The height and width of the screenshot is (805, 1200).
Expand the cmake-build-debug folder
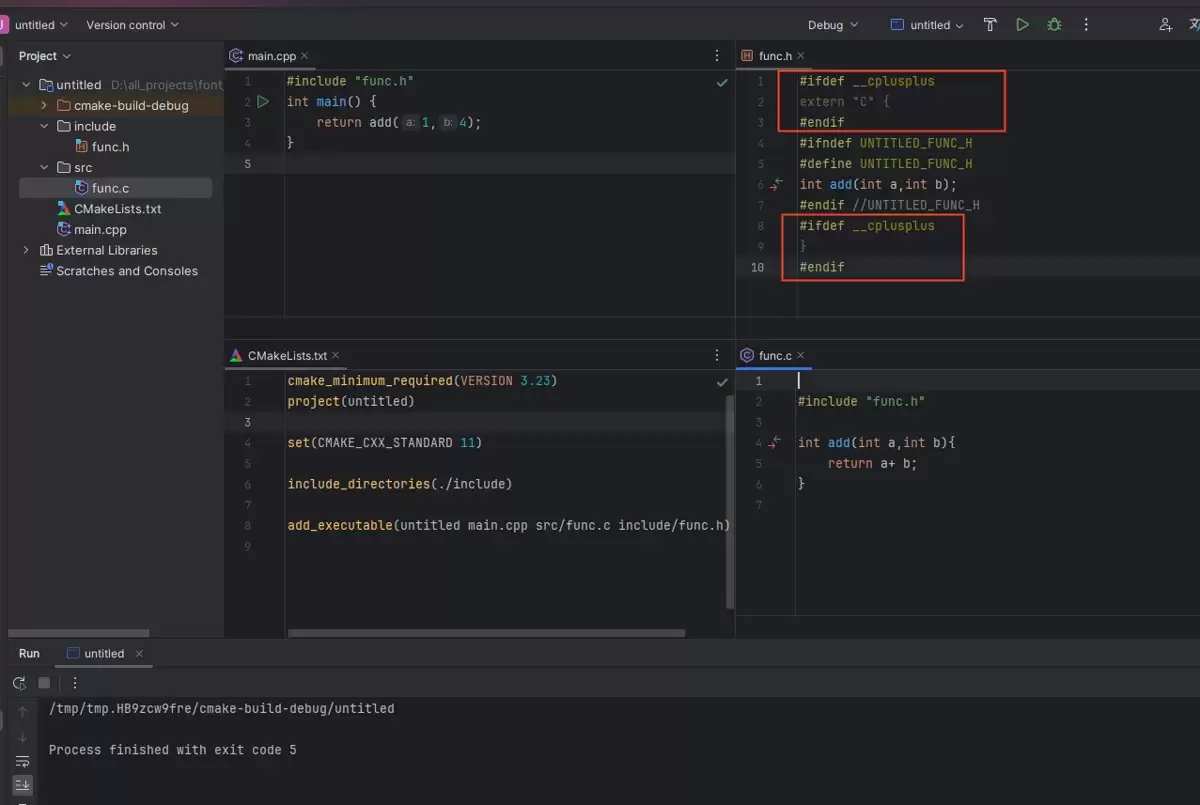[x=44, y=105]
